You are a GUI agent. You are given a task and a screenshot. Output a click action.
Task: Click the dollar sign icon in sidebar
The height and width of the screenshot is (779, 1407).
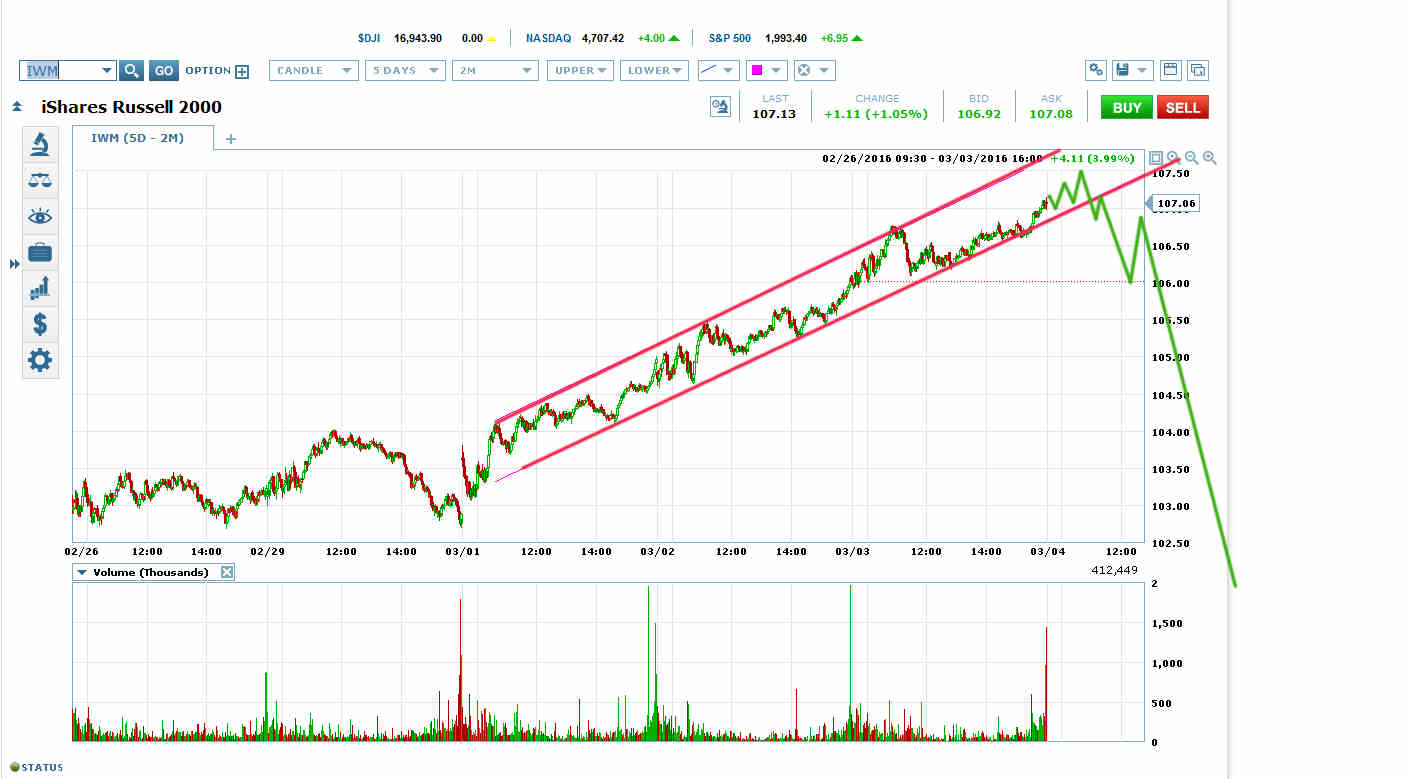40,325
